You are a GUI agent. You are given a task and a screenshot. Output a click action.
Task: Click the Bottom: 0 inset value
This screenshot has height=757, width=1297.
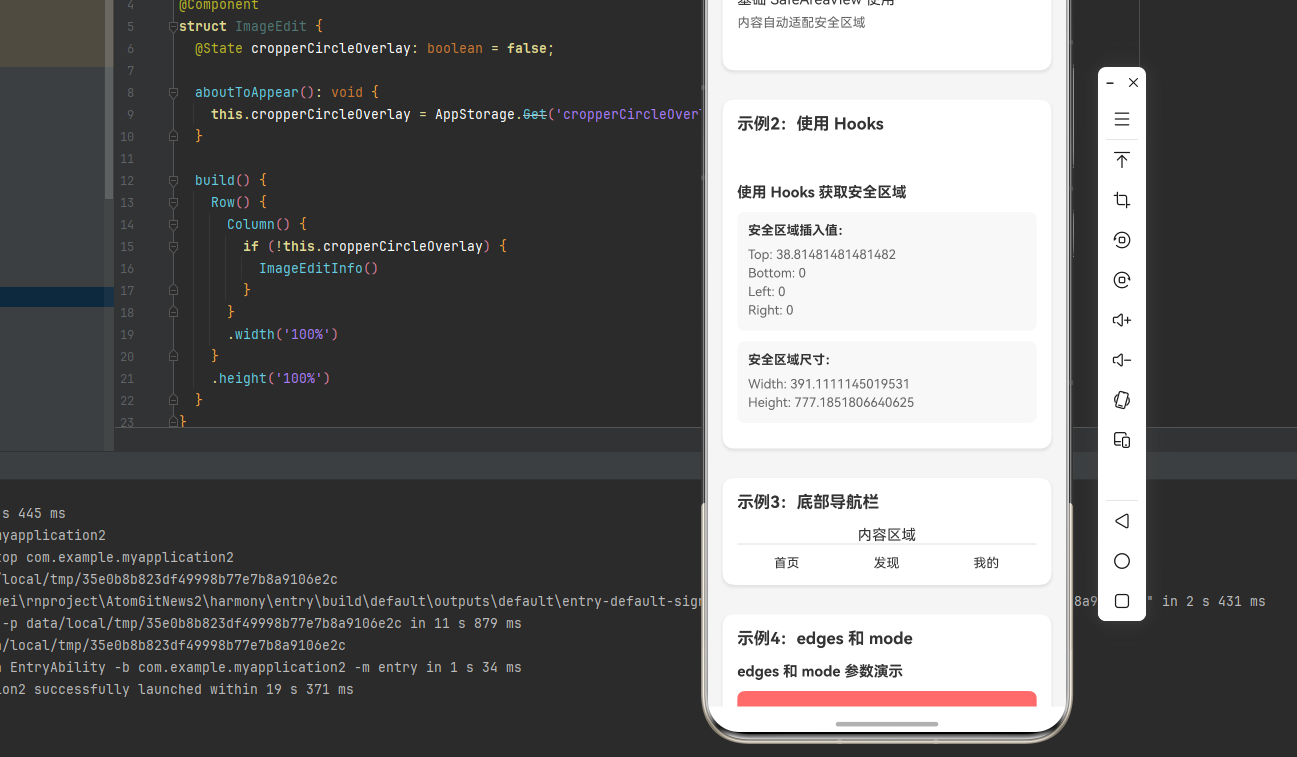pos(777,273)
